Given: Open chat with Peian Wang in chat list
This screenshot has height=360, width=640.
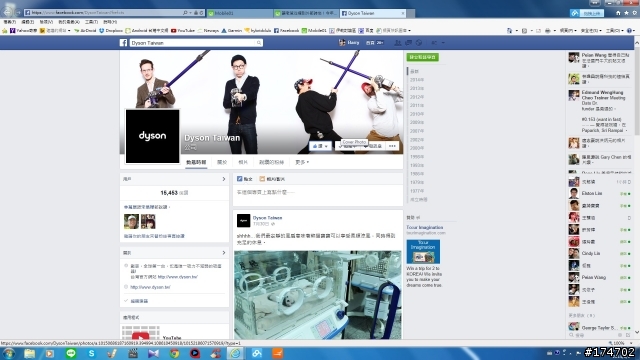Looking at the screenshot, I should point(600,278).
